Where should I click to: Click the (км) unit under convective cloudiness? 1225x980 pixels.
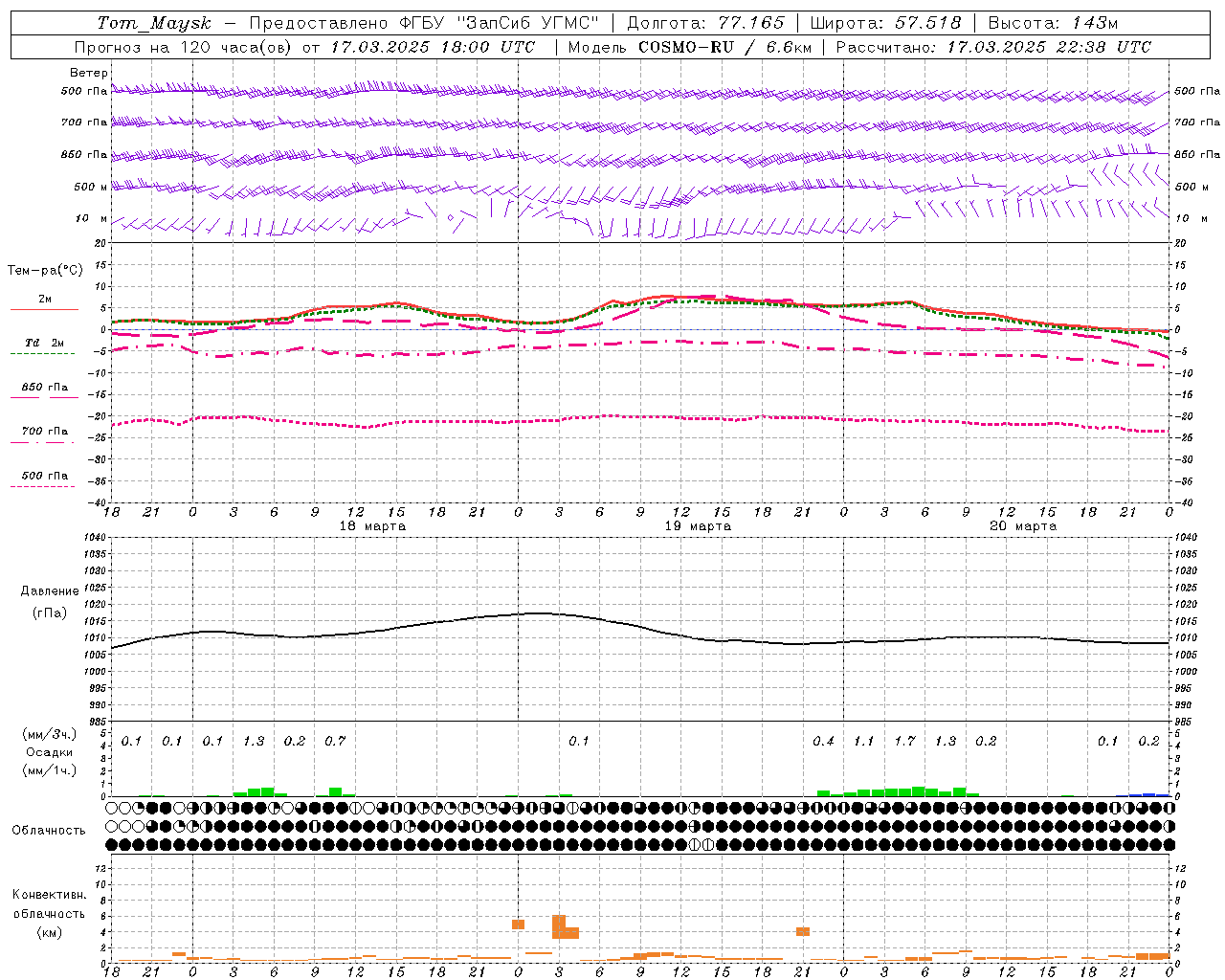coord(50,932)
